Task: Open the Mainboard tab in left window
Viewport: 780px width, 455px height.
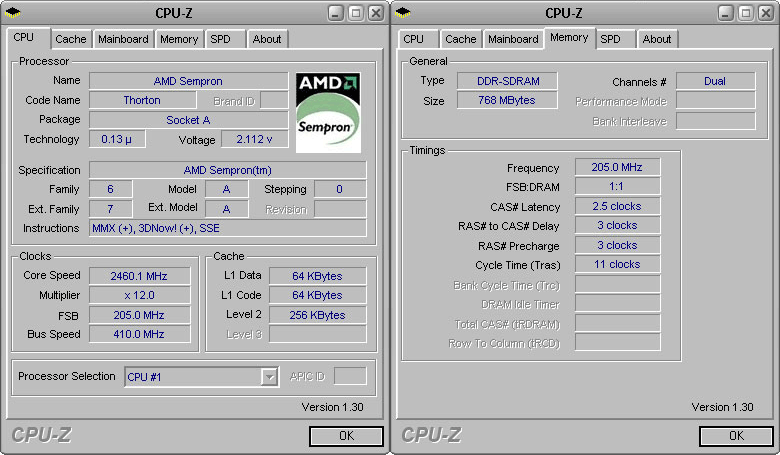Action: coord(123,39)
